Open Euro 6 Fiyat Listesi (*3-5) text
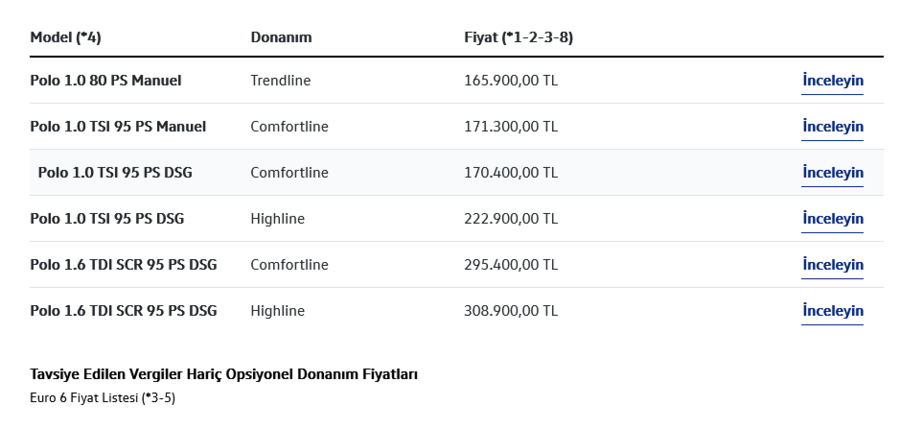The image size is (900, 429). pyautogui.click(x=102, y=397)
